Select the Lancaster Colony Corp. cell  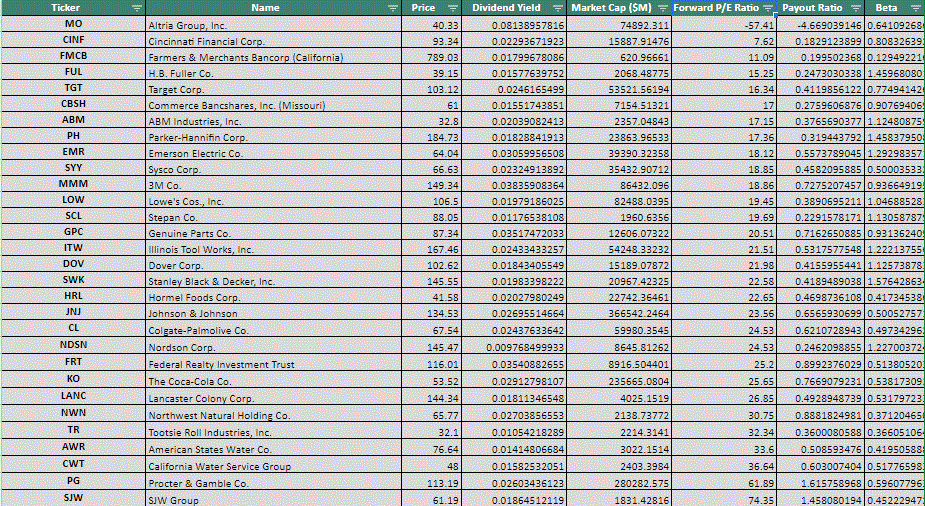(x=274, y=396)
